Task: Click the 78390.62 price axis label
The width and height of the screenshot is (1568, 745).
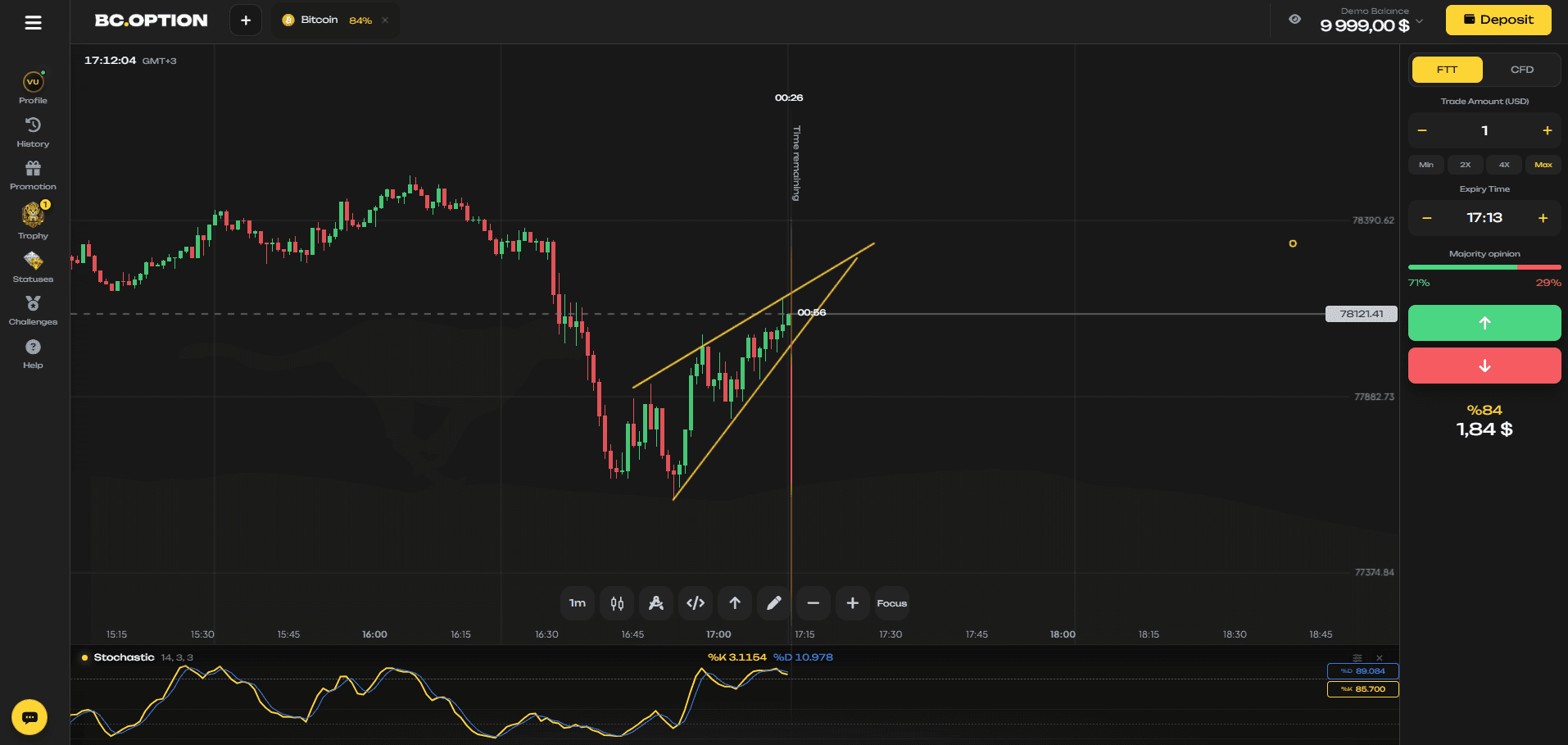Action: tap(1373, 220)
